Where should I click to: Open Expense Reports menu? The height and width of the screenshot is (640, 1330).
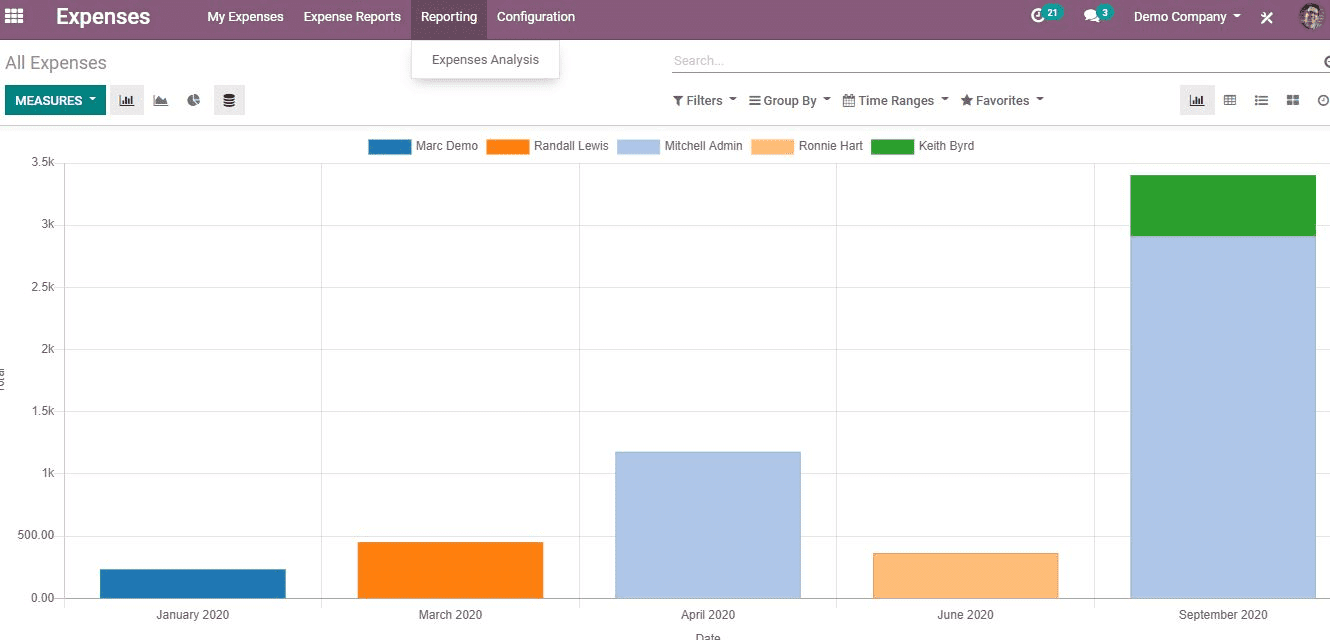click(352, 17)
